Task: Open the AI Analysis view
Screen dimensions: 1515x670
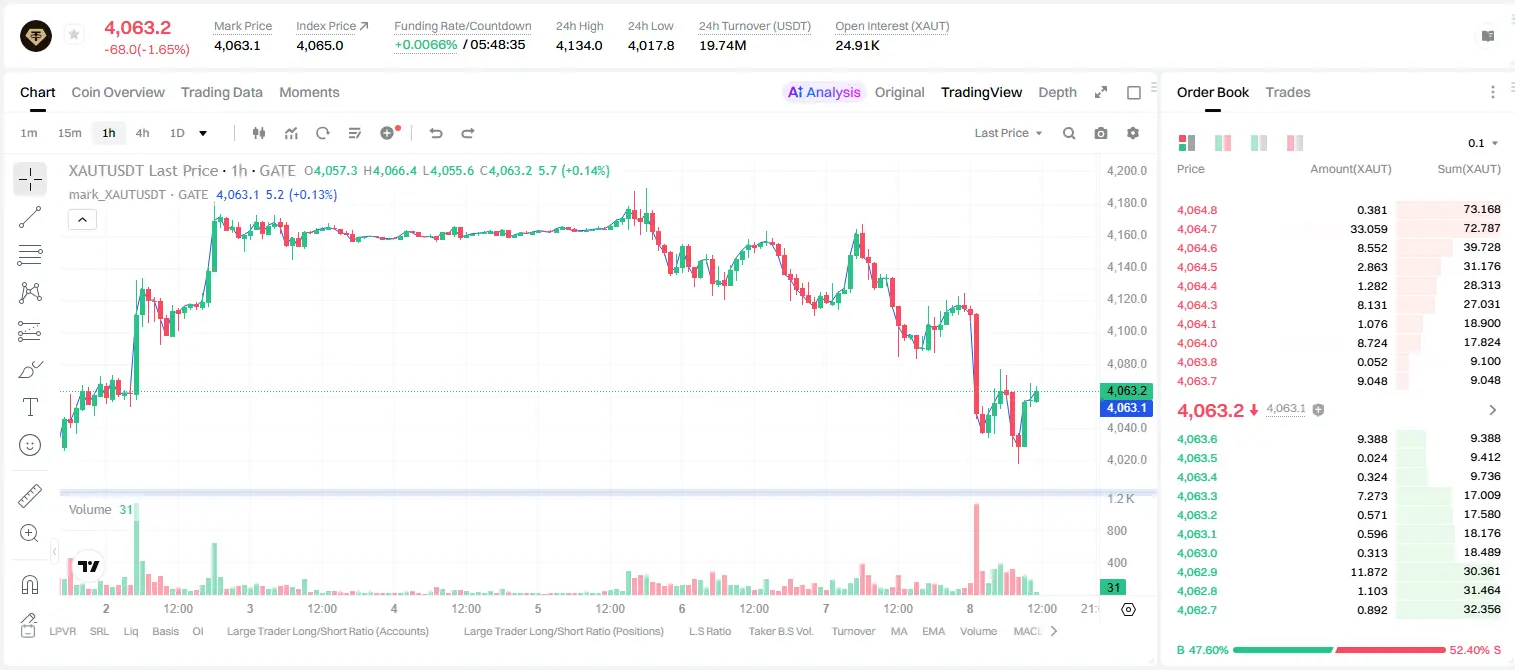Action: click(823, 92)
